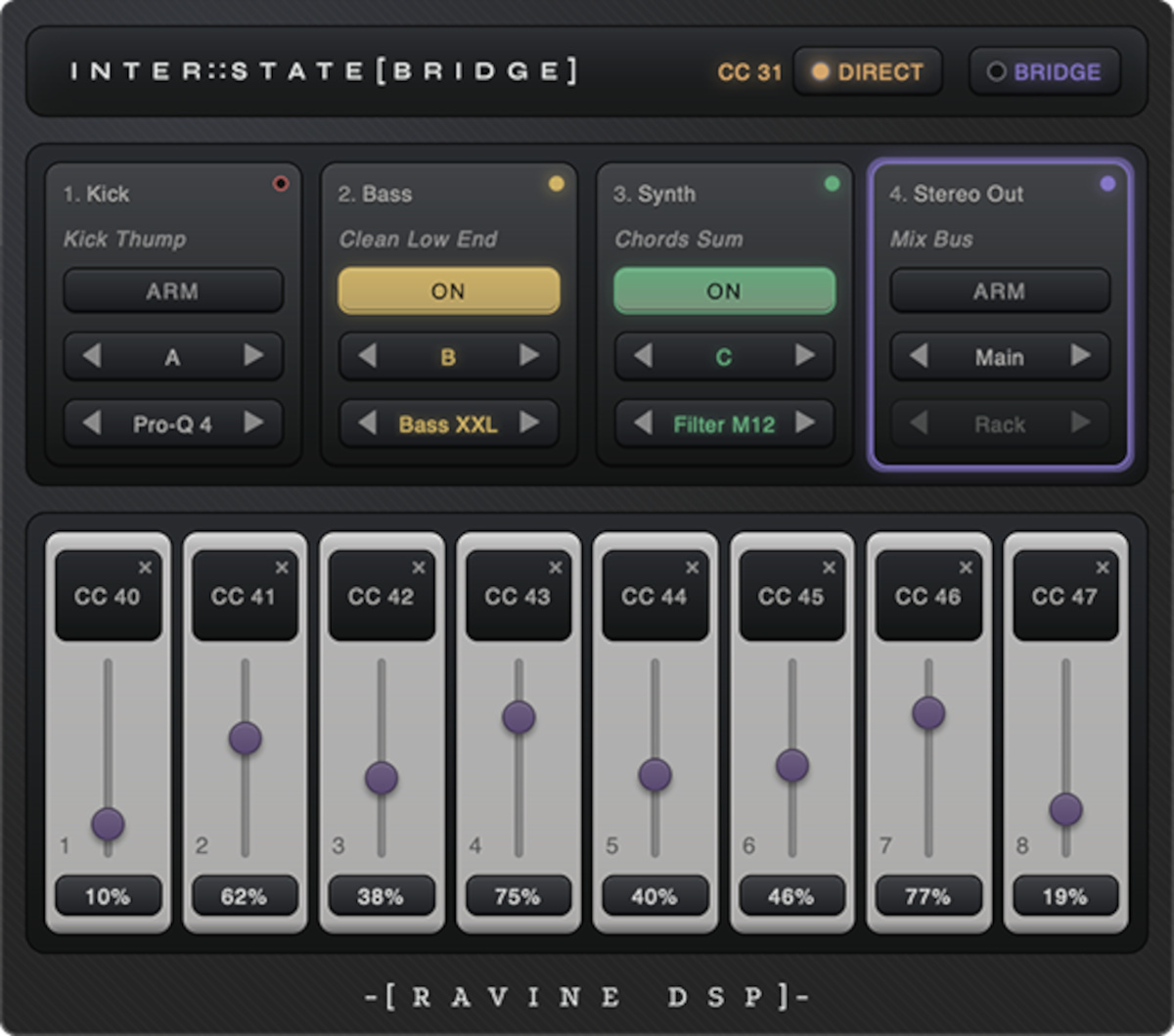Select next plugin after Bass XXL
Image resolution: width=1174 pixels, height=1036 pixels.
(x=530, y=423)
